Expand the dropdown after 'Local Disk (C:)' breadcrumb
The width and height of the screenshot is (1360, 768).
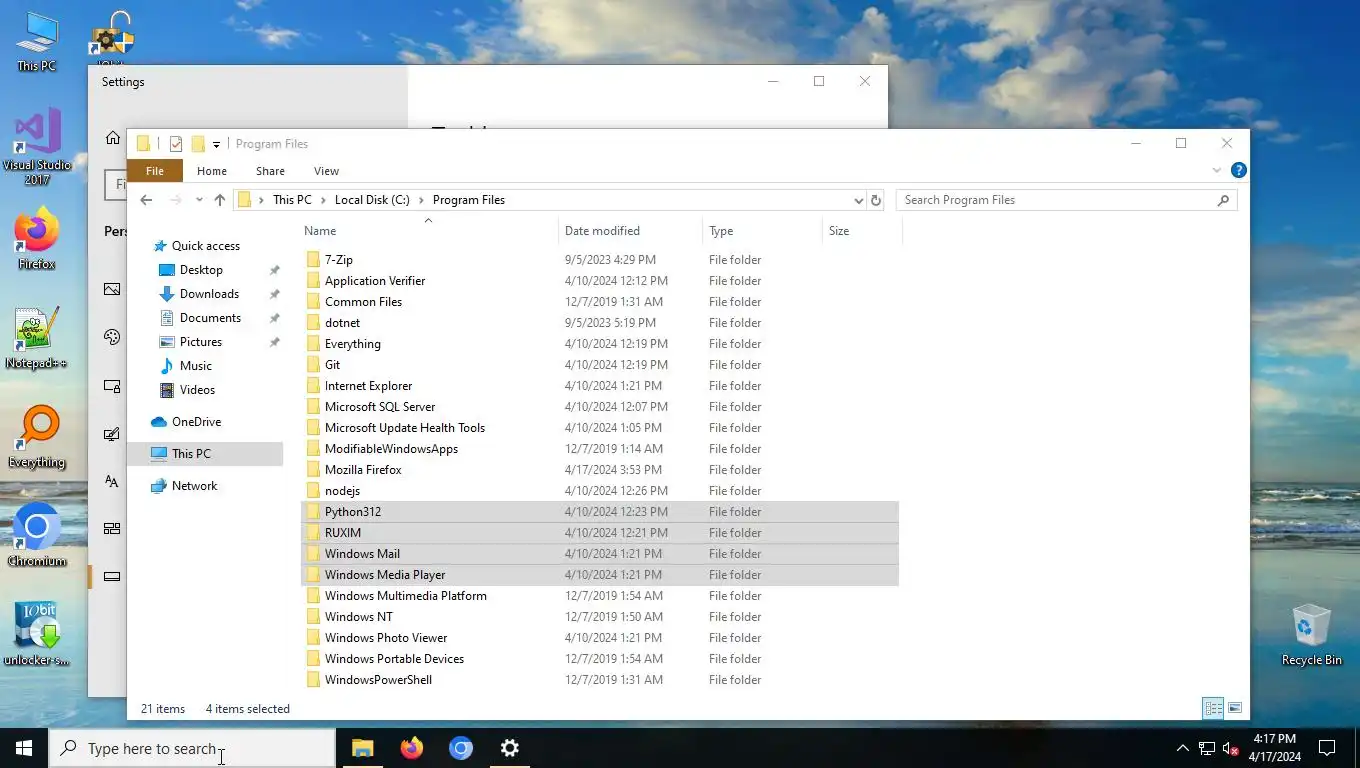pyautogui.click(x=421, y=200)
